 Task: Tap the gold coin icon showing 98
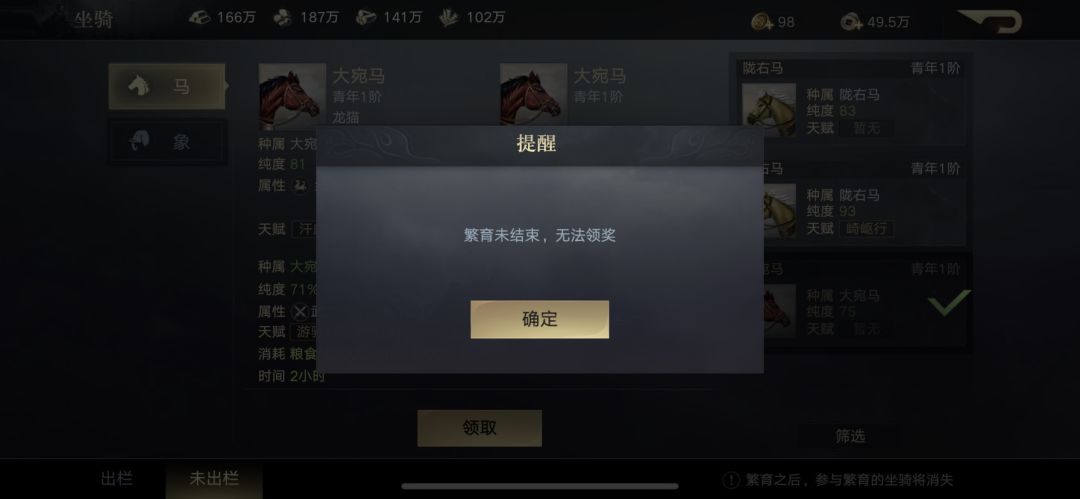pos(762,22)
